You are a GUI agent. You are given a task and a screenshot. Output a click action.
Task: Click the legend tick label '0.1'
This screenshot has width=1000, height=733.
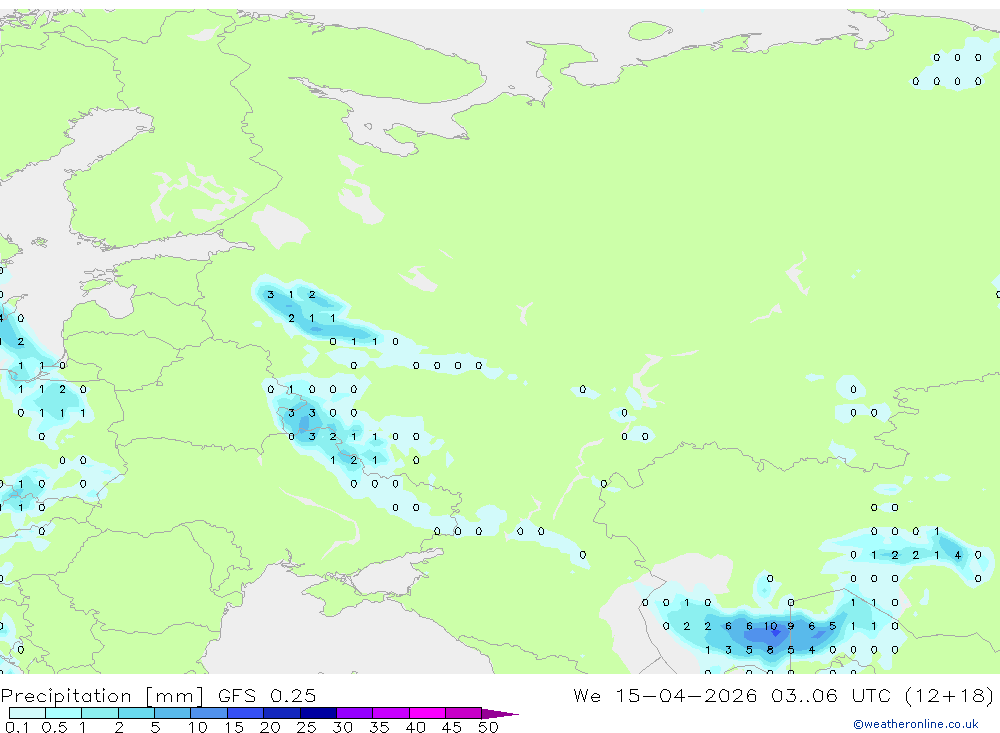pyautogui.click(x=17, y=727)
